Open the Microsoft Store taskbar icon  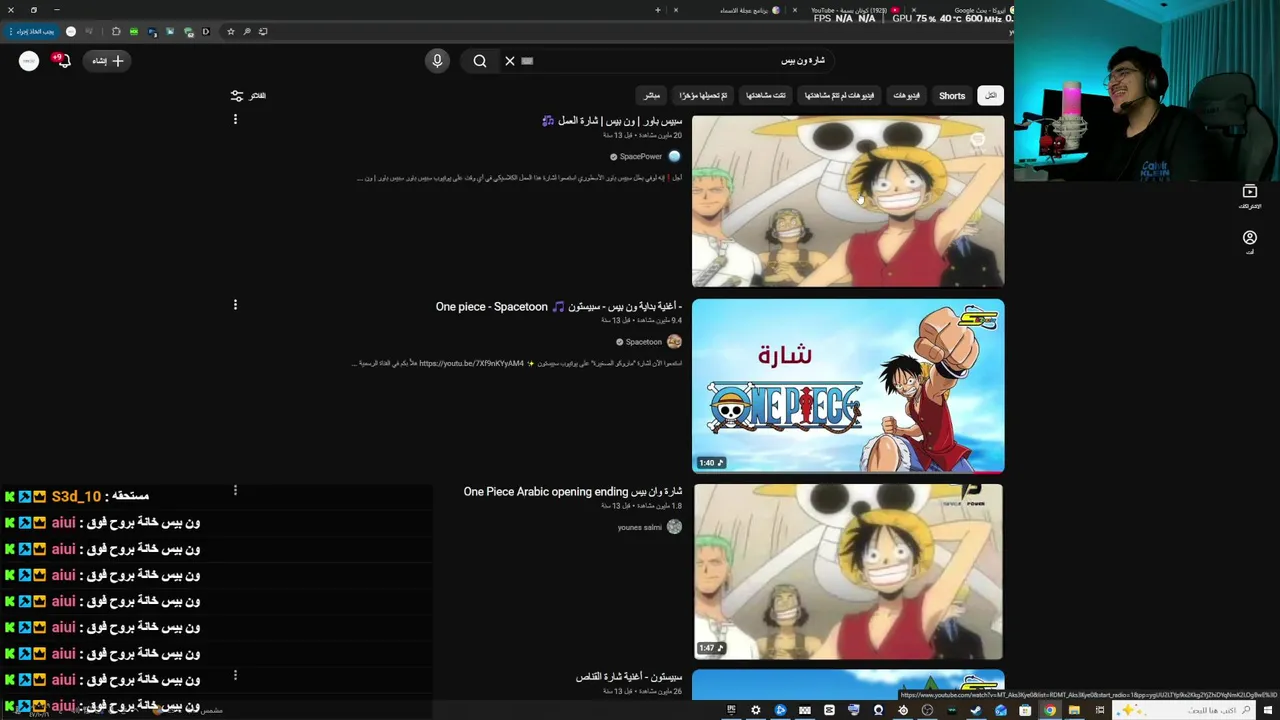click(1025, 710)
